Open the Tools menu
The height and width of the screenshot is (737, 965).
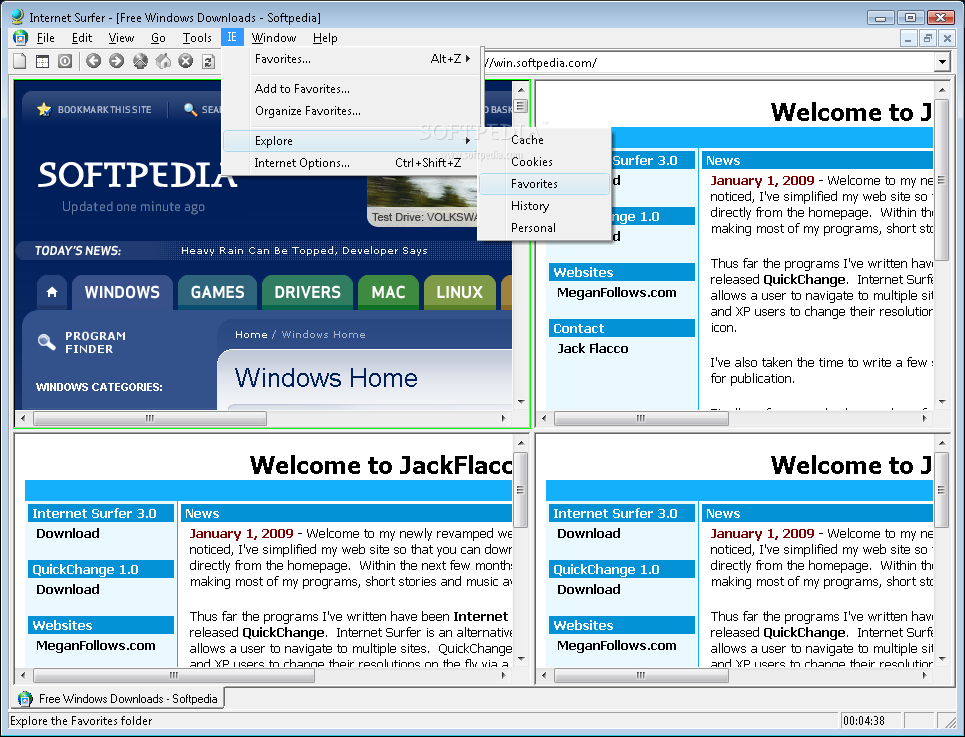coord(197,38)
